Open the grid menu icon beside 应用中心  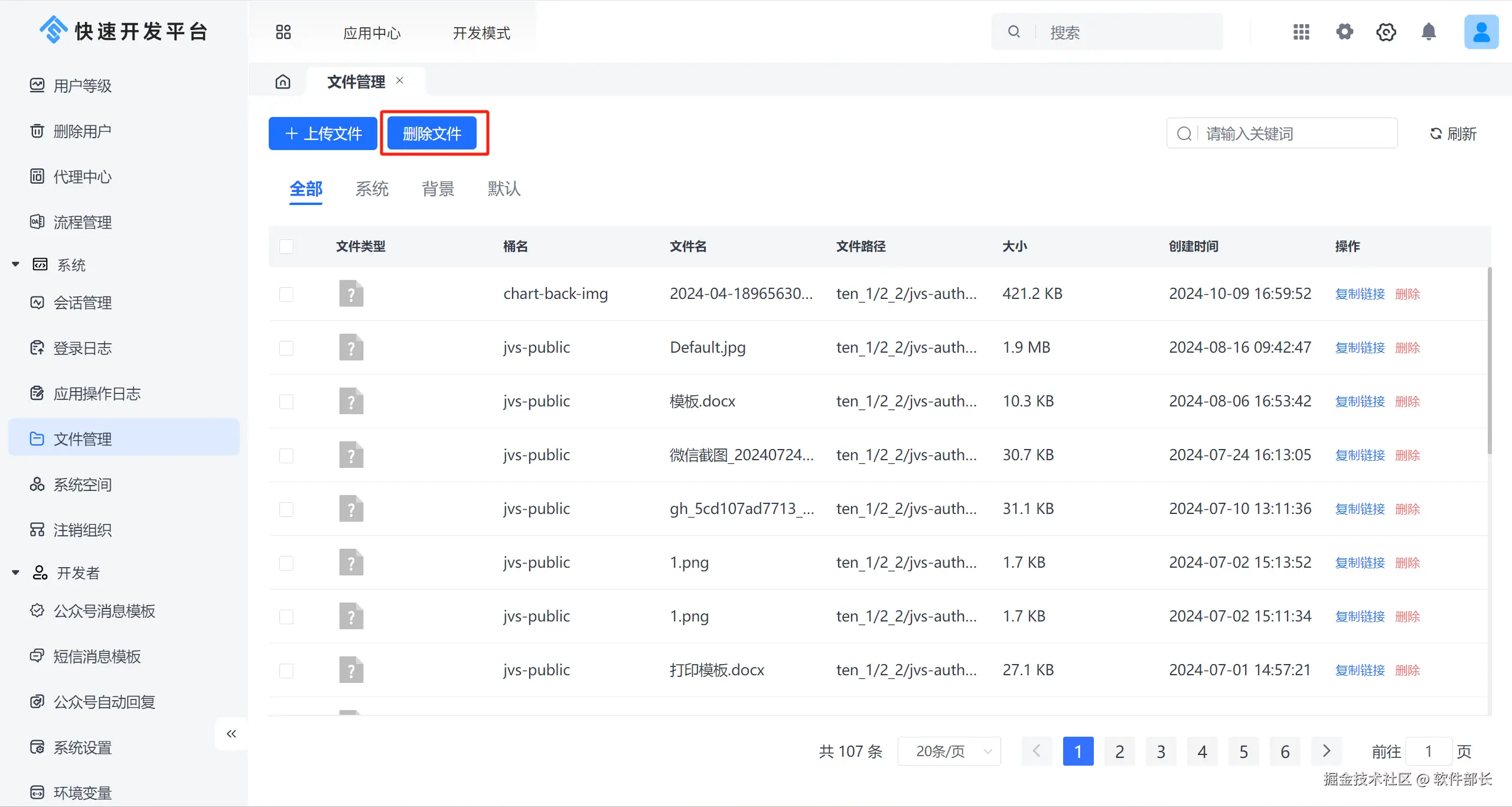[283, 32]
